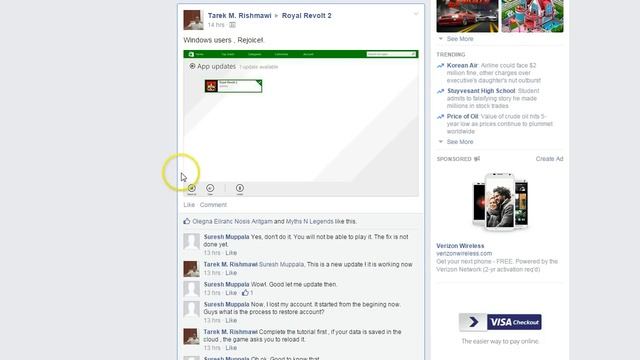Like Suresh's 'I lost my account' comment
Screen dimensions: 640x360
231,320
